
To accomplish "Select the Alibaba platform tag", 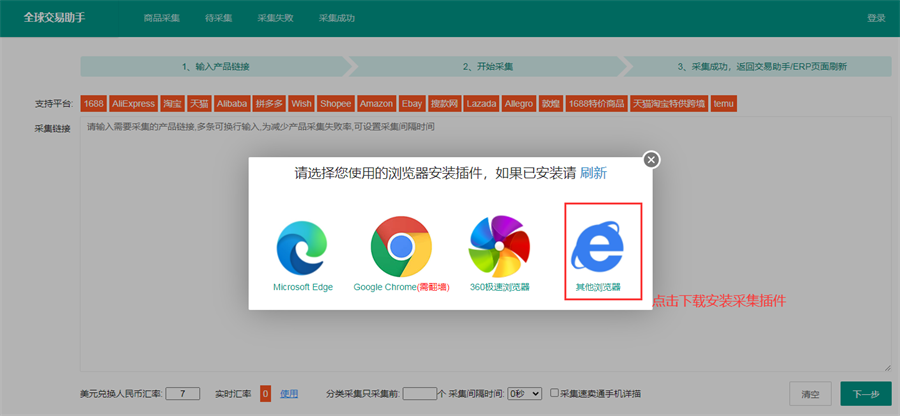I will (232, 104).
